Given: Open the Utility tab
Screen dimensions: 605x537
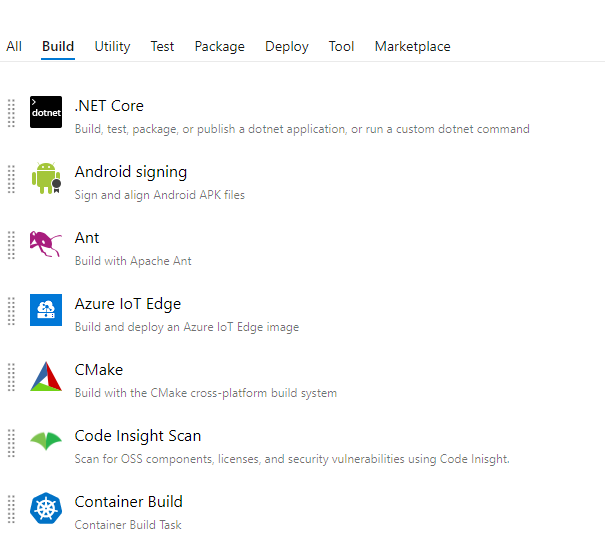Looking at the screenshot, I should pos(112,46).
